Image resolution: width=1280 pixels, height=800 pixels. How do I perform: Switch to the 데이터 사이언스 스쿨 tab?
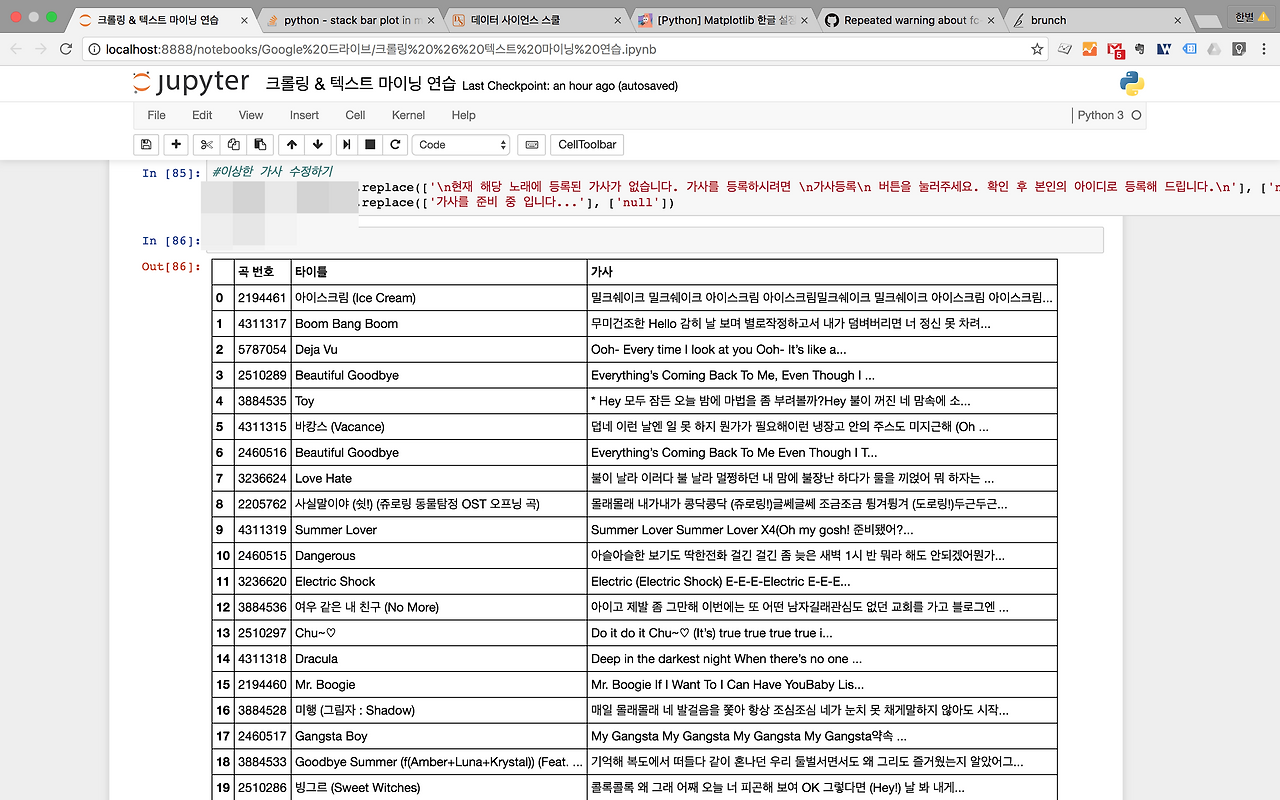point(535,20)
